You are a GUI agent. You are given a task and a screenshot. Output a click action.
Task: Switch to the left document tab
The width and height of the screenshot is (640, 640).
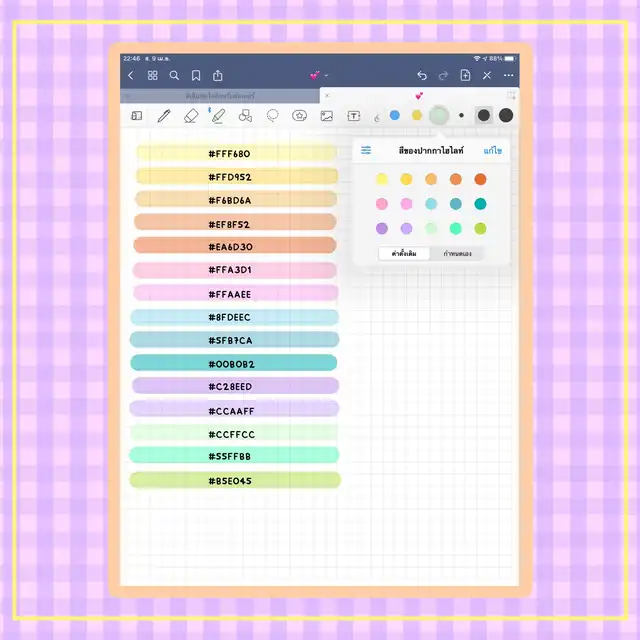[x=220, y=95]
